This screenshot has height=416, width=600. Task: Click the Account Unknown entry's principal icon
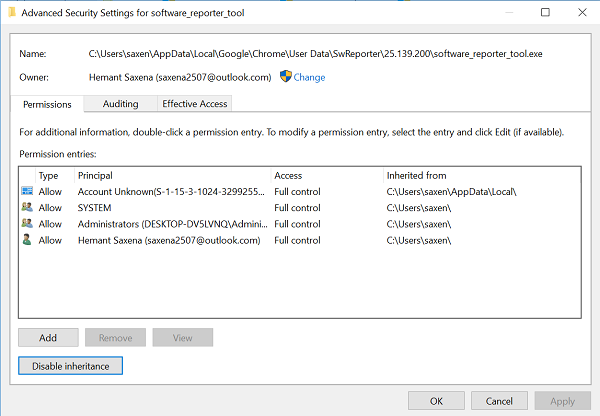25,191
